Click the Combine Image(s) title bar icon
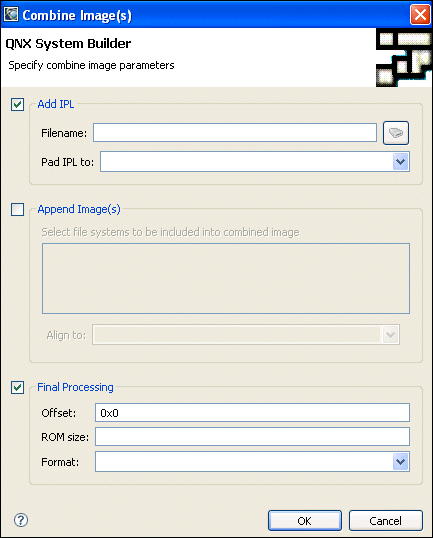Viewport: 433px width, 538px height. 11,14
